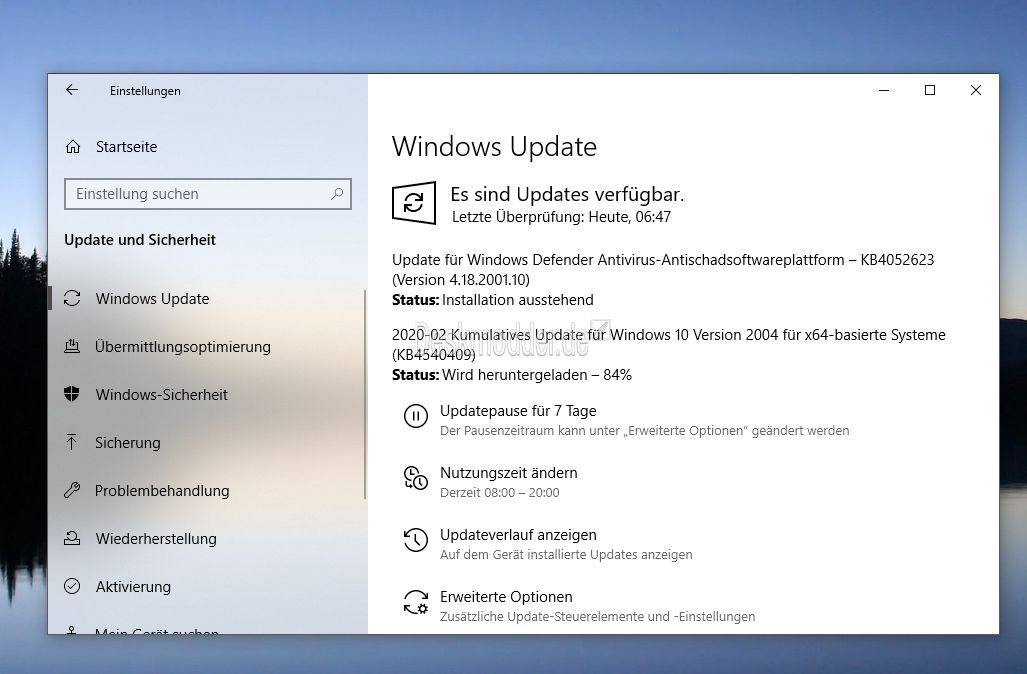The image size is (1027, 674).
Task: Click the clock icon for Nutzungszeit
Action: (416, 477)
